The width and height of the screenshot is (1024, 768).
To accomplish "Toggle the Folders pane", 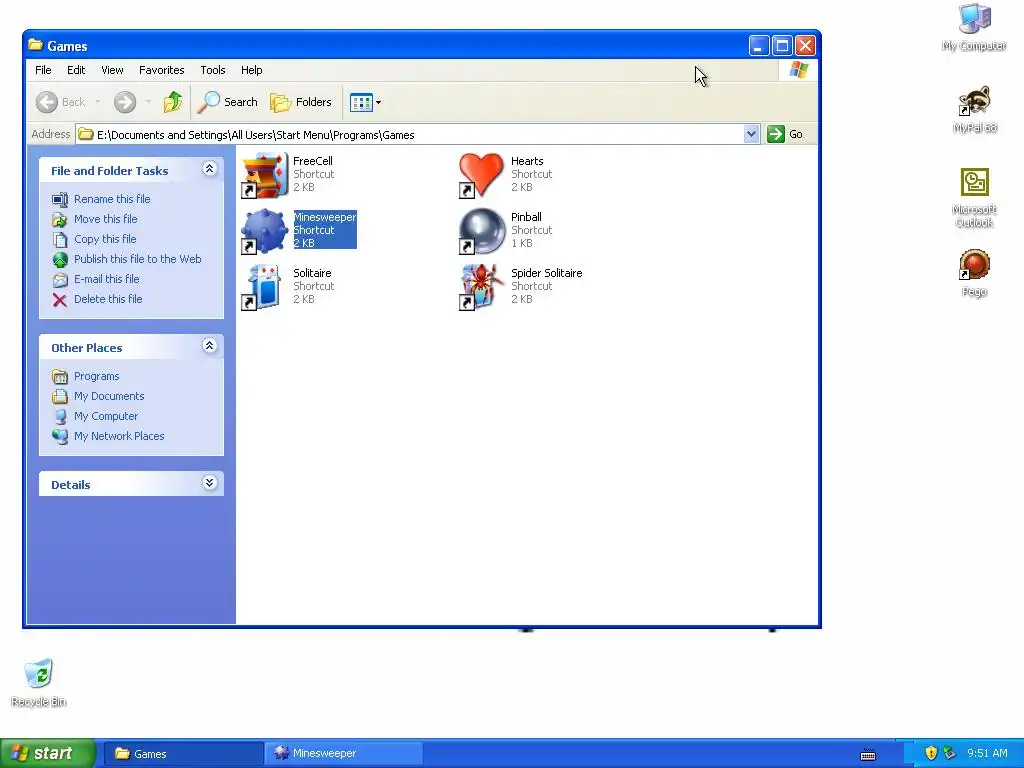I will coord(301,102).
